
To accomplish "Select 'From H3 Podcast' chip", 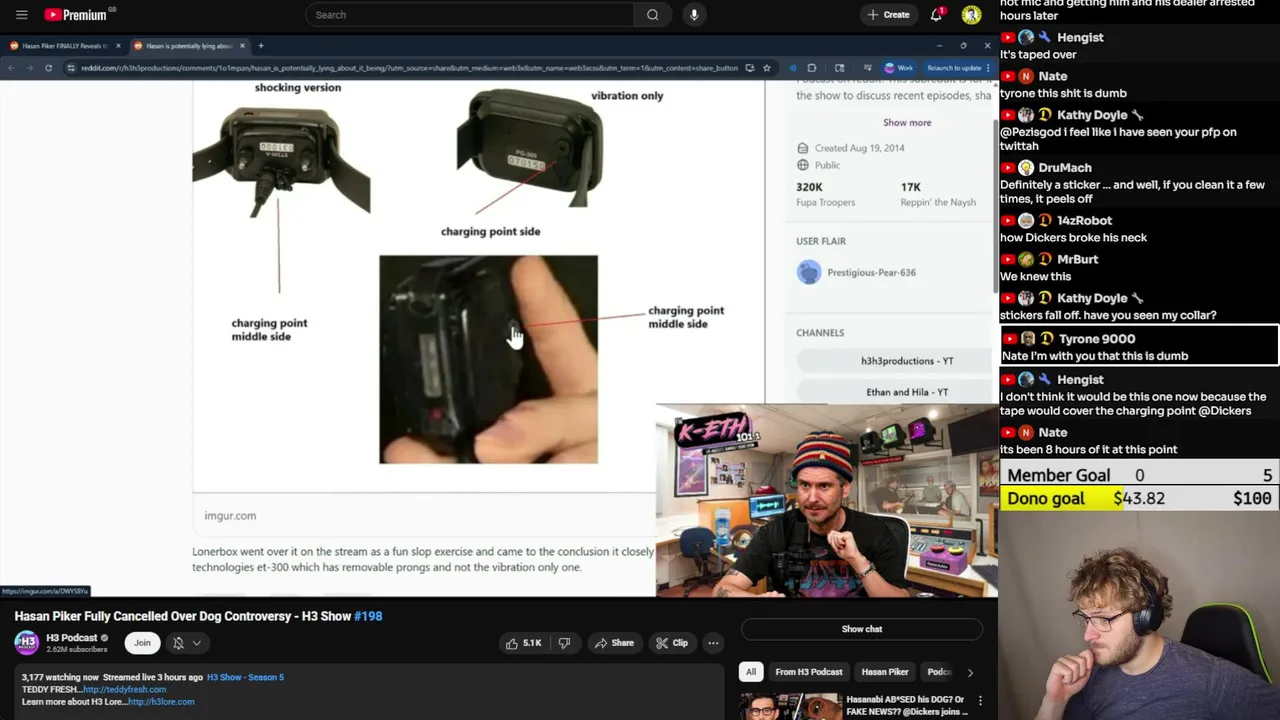I will (809, 672).
